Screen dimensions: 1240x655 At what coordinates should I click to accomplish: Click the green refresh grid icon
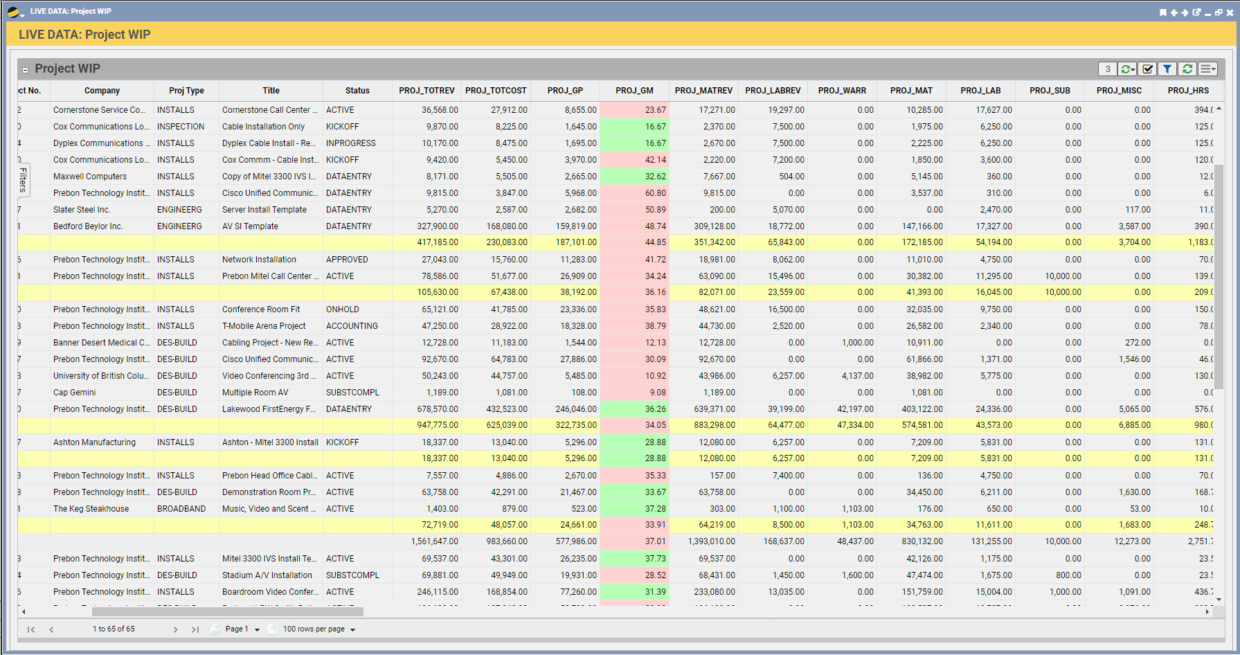click(1187, 69)
